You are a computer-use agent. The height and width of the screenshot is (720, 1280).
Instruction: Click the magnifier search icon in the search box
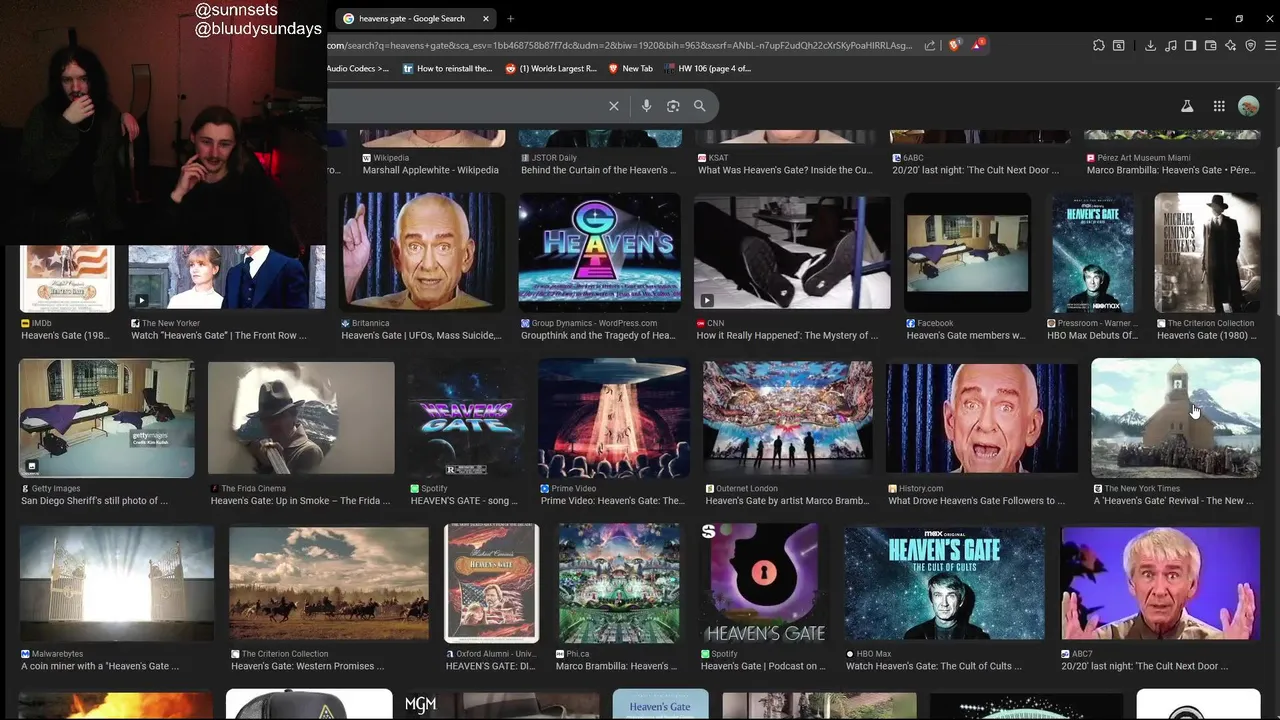coord(700,106)
